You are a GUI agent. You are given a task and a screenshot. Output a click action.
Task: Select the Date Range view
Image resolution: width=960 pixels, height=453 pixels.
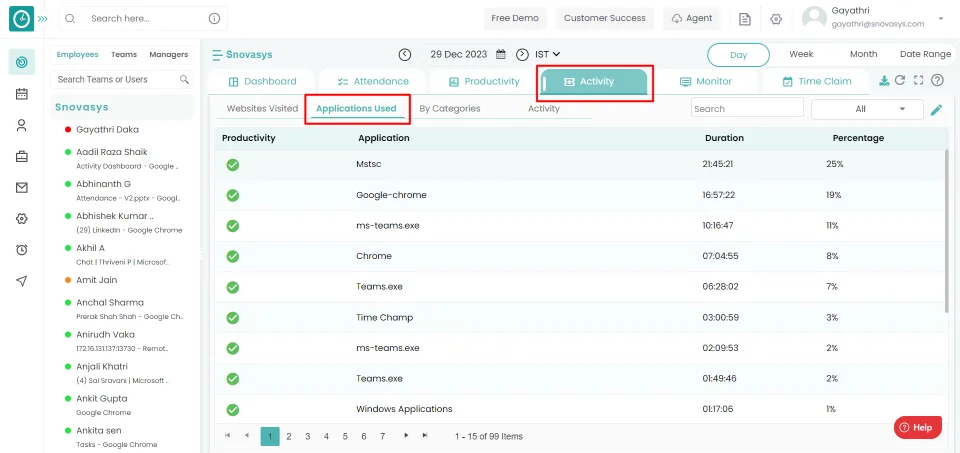(925, 54)
